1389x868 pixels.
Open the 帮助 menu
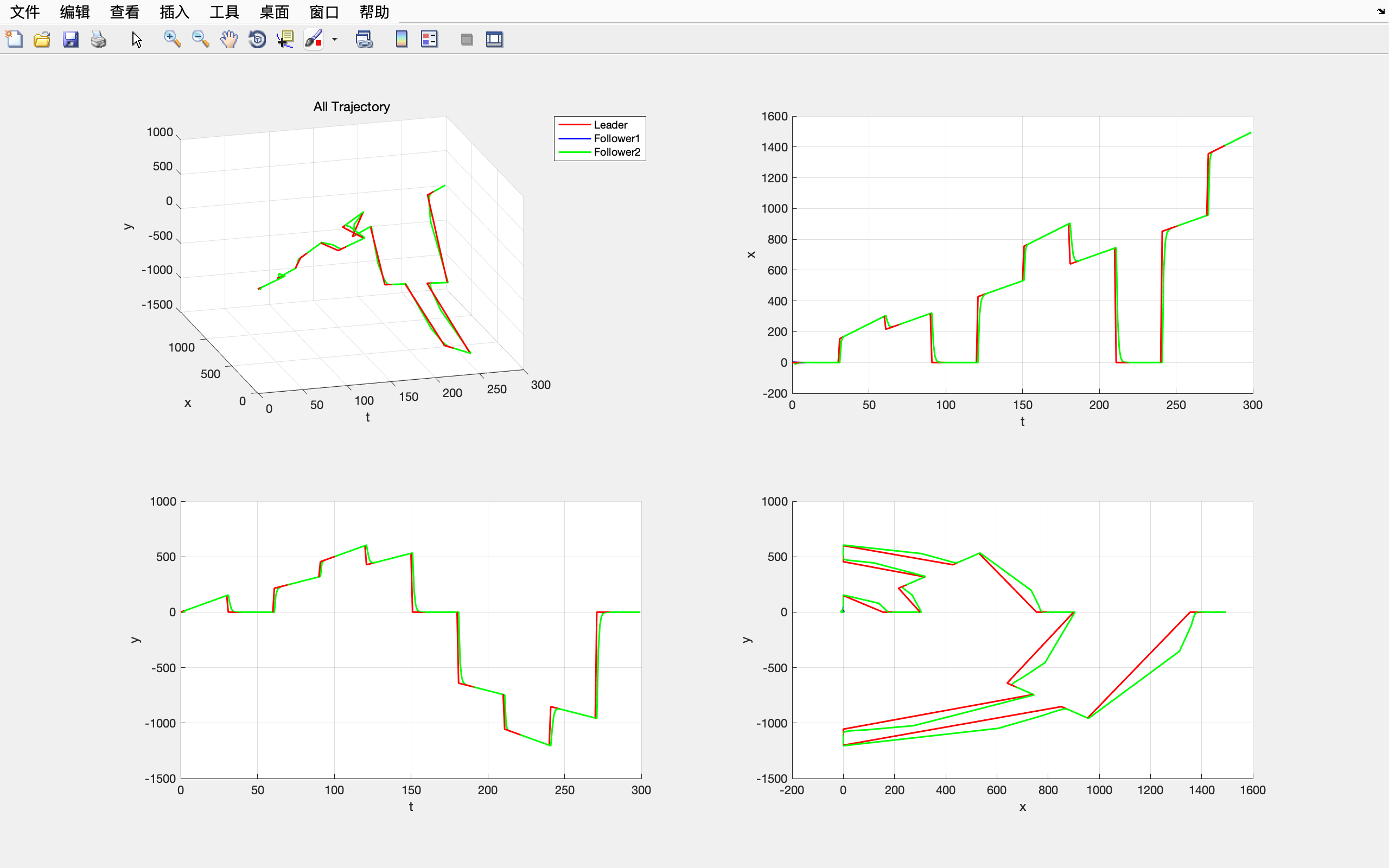coord(374,11)
